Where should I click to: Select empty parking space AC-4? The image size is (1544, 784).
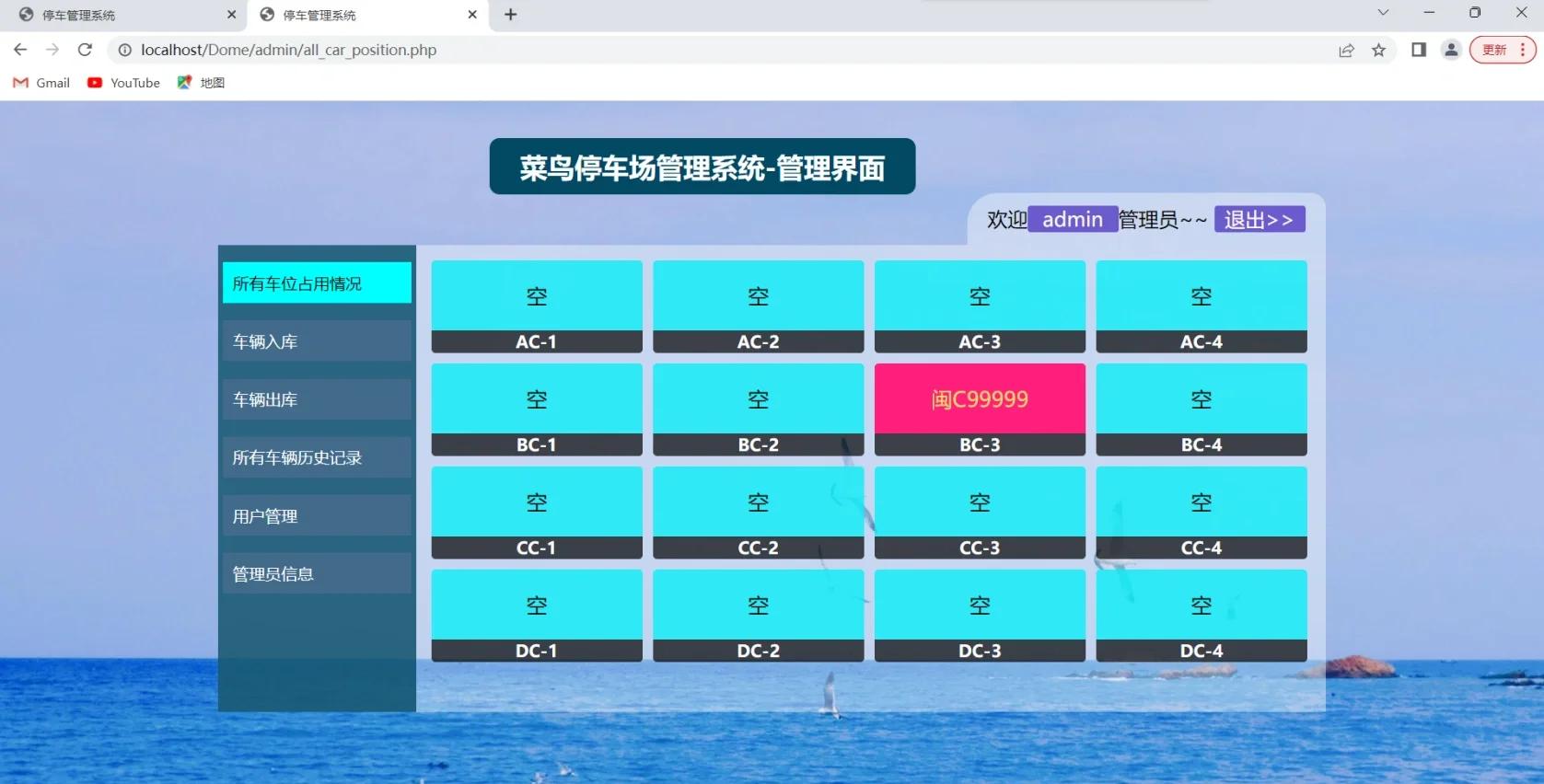pyautogui.click(x=1202, y=306)
